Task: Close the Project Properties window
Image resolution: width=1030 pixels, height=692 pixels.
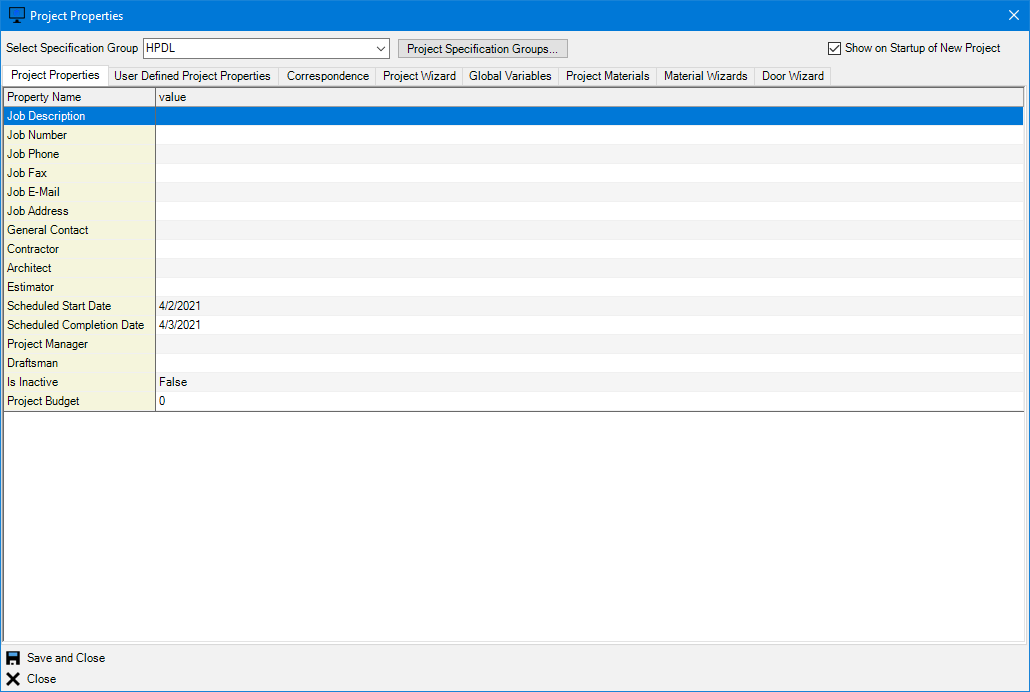Action: [x=1013, y=16]
